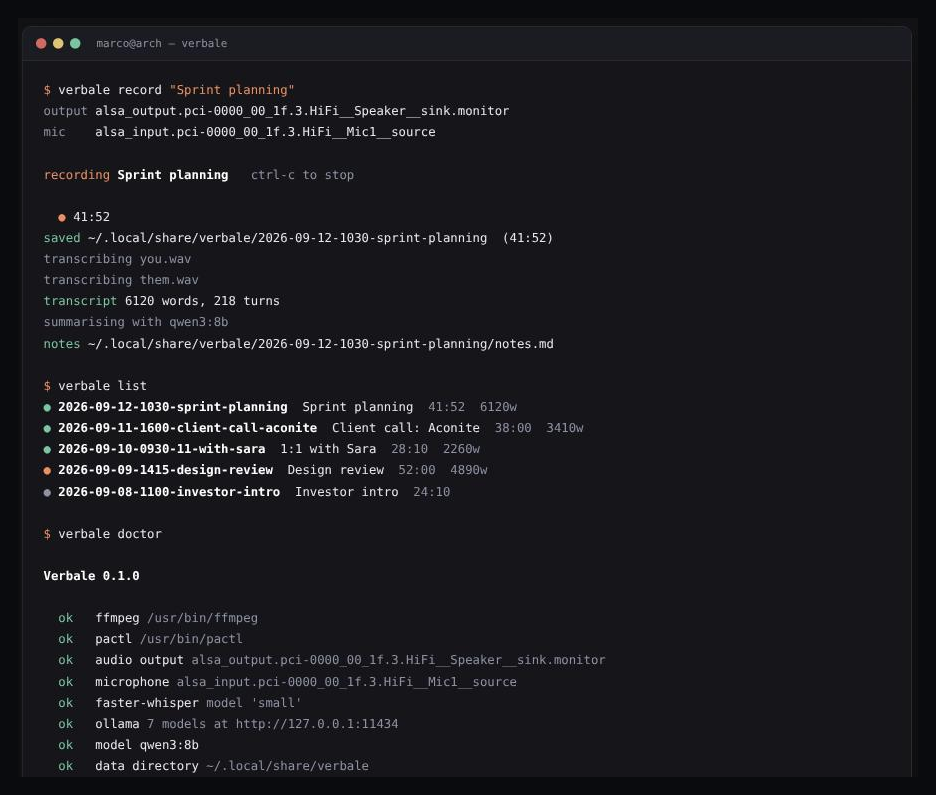Click the 'verbale doctor' command

point(110,534)
